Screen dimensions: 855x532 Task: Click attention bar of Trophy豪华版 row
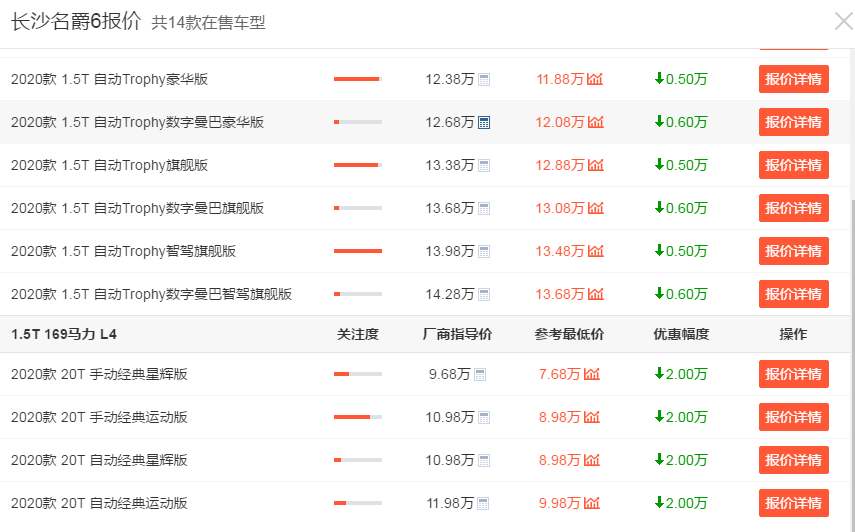(x=358, y=79)
